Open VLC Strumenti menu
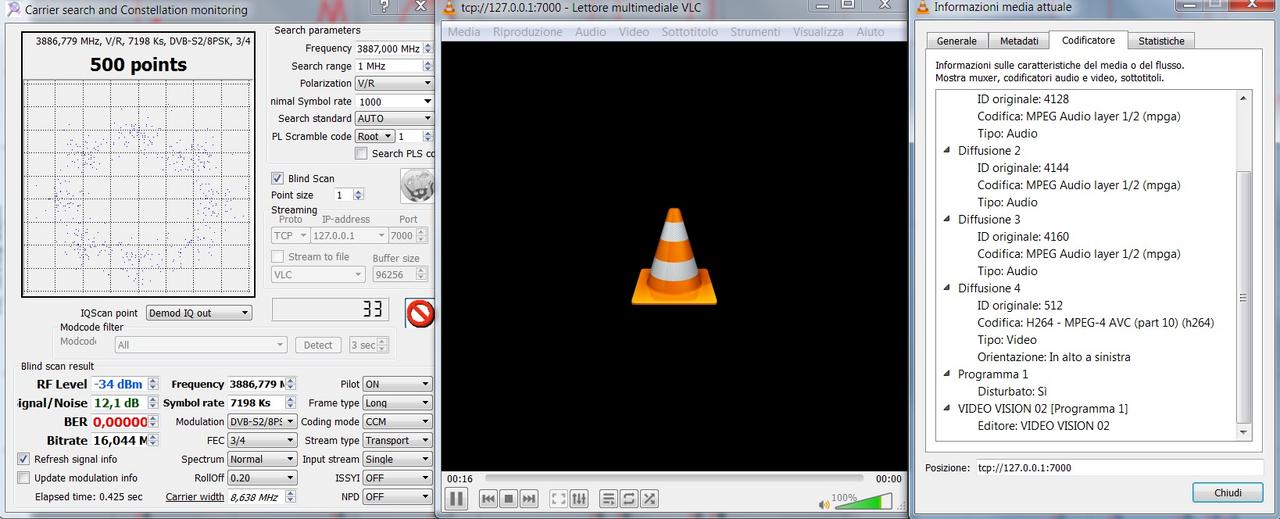1280x519 pixels. pos(755,32)
